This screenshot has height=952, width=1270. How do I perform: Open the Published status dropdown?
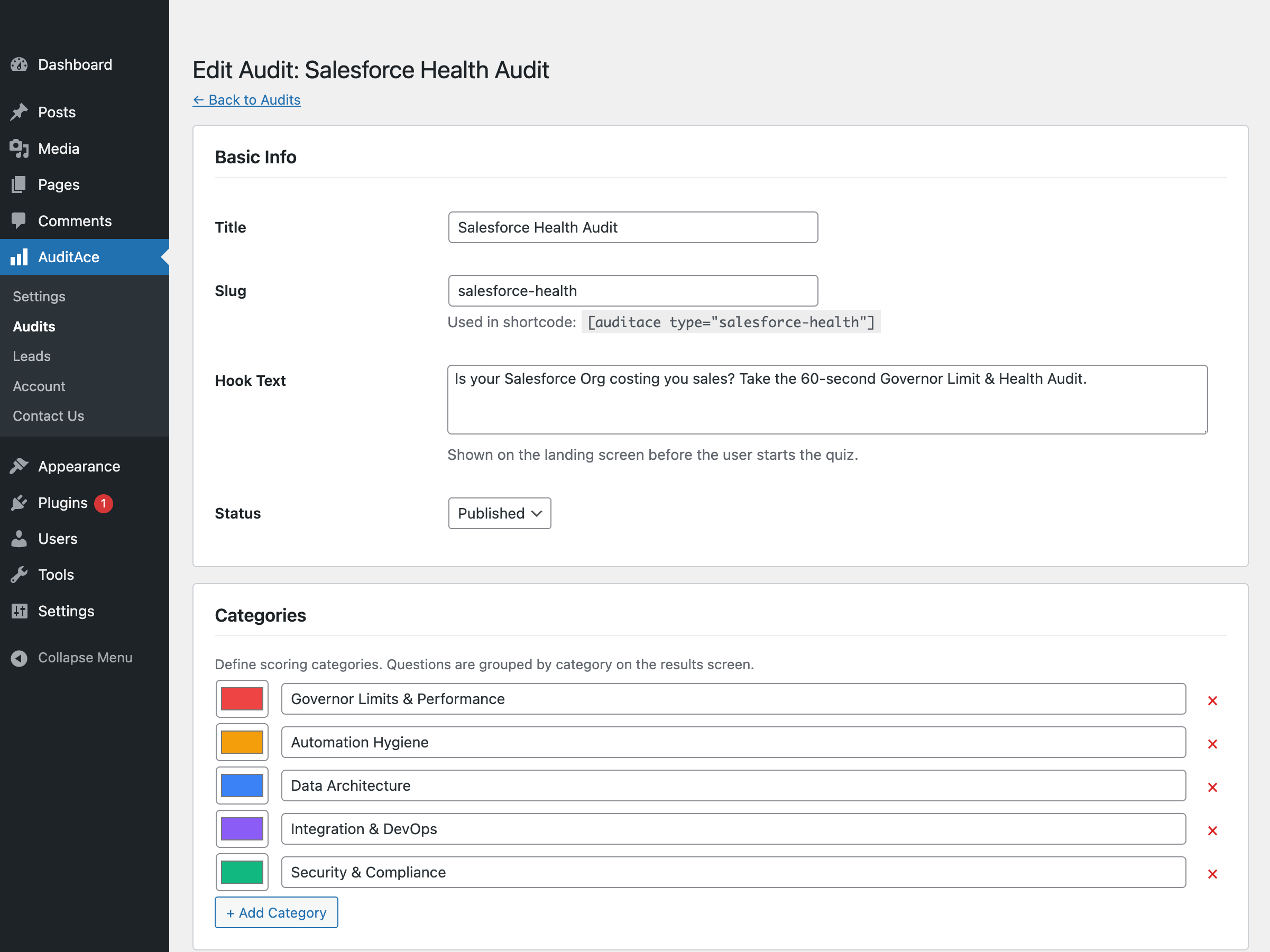click(499, 513)
